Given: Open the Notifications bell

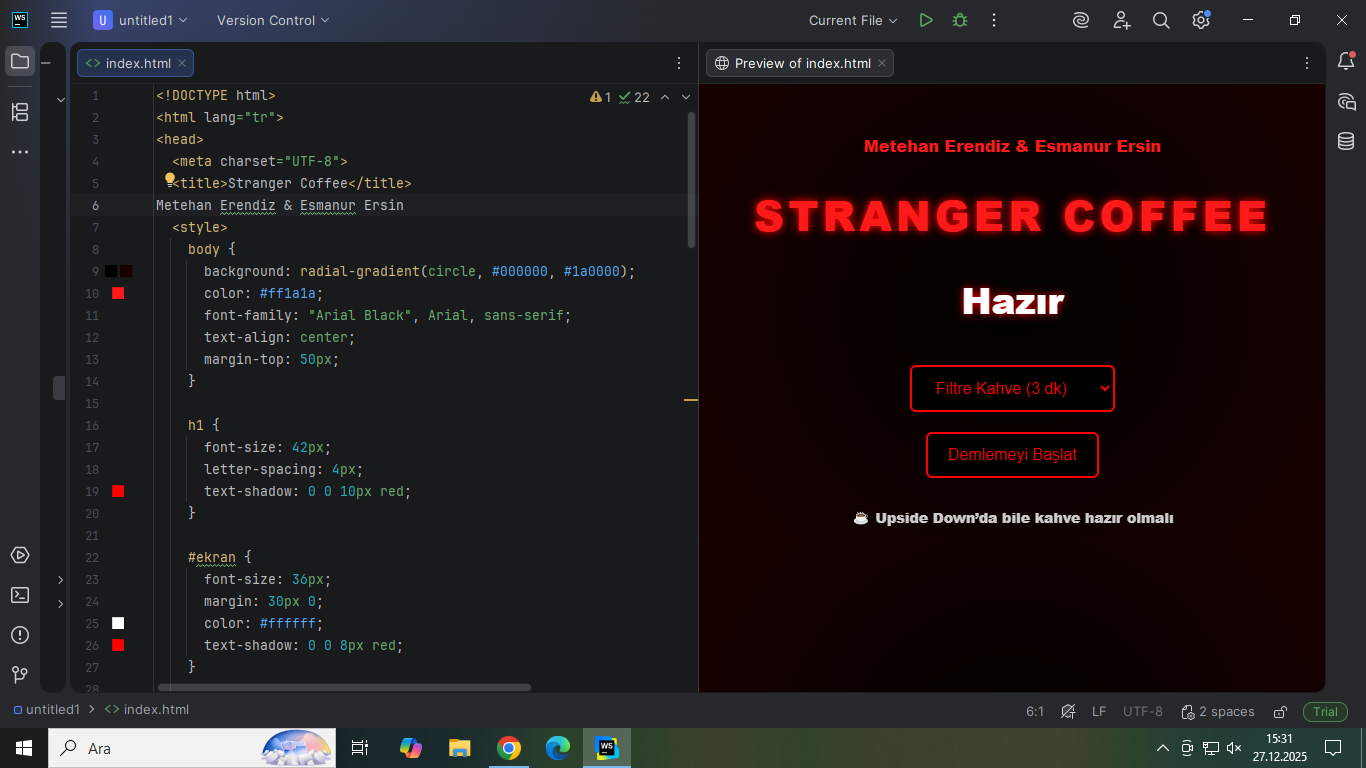Looking at the screenshot, I should click(x=1346, y=61).
